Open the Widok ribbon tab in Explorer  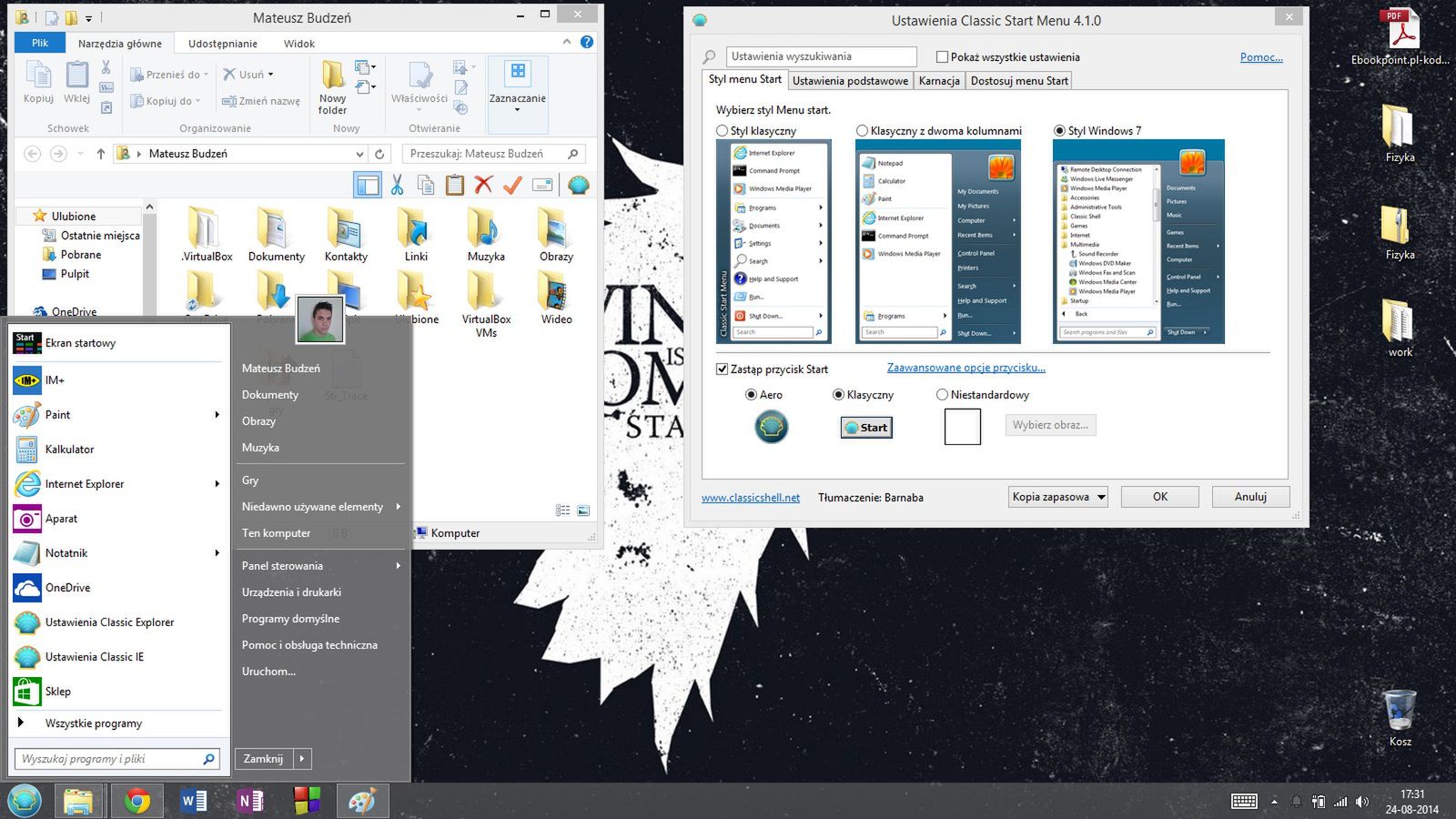pyautogui.click(x=298, y=44)
